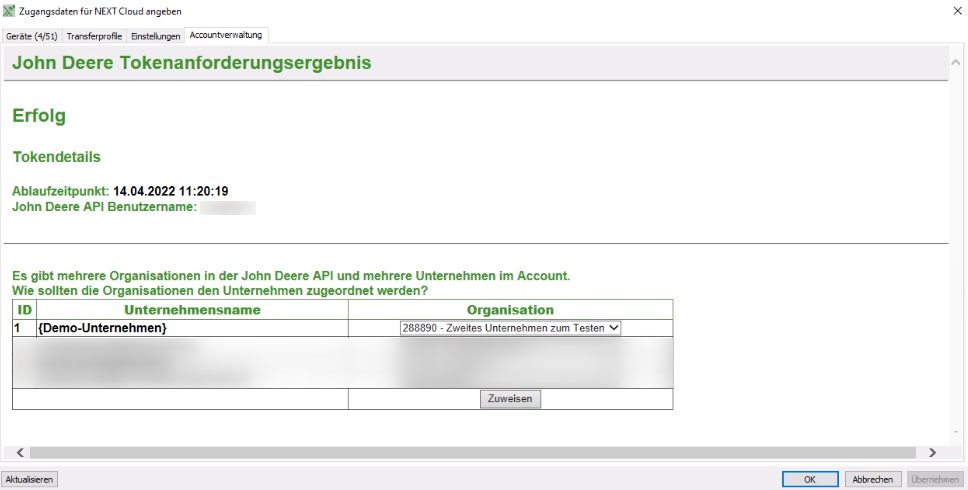Click the Organisation column header
Image resolution: width=968 pixels, height=490 pixels.
pos(510,310)
